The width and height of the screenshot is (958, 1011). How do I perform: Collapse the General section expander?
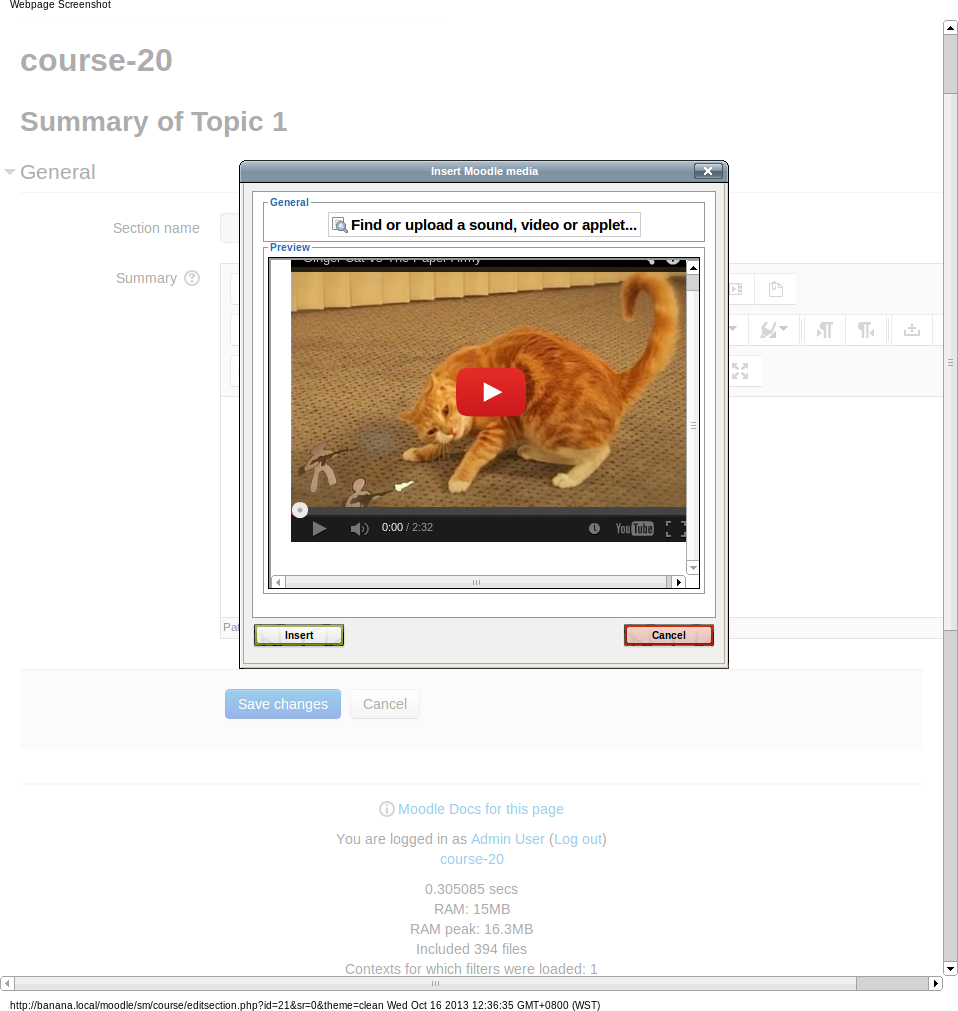coord(10,172)
